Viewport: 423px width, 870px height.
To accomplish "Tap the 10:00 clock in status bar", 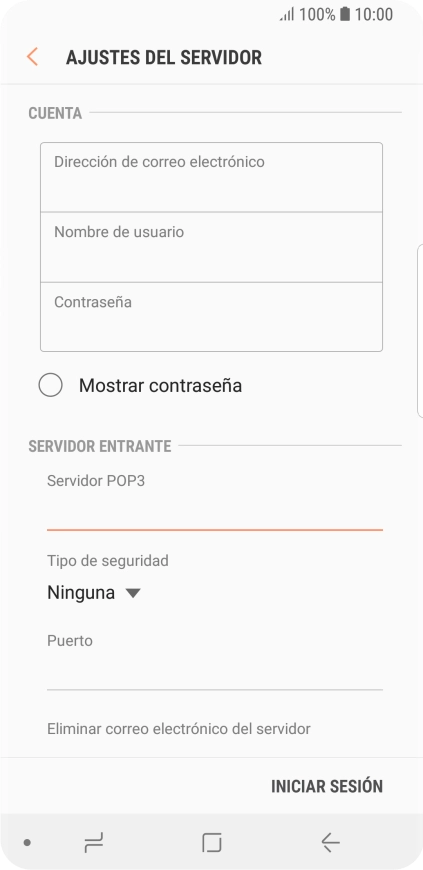I will [374, 14].
